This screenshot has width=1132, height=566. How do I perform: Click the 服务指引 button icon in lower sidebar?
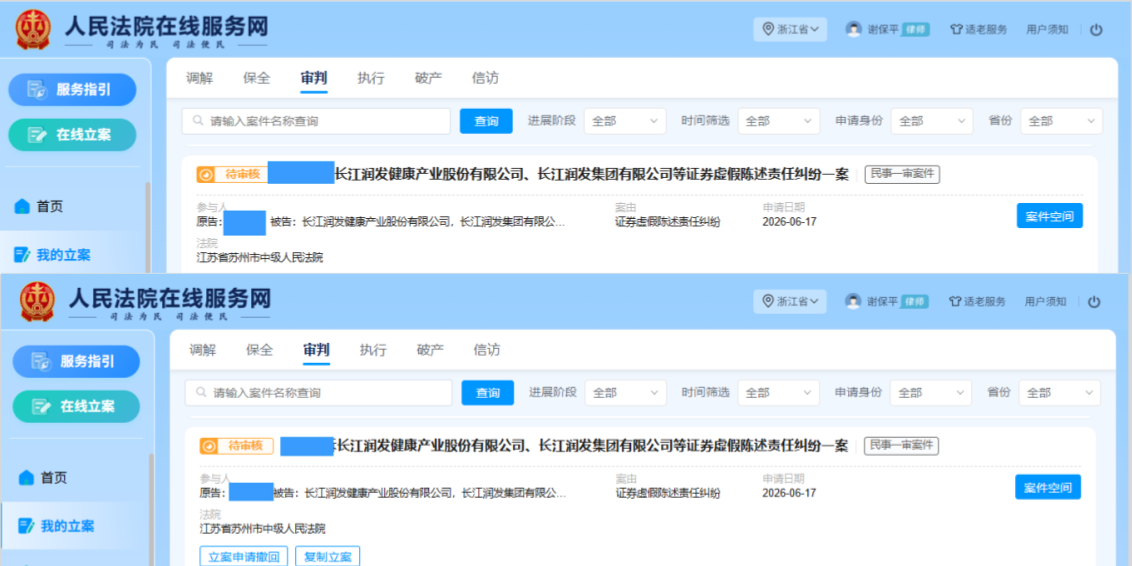tap(41, 362)
